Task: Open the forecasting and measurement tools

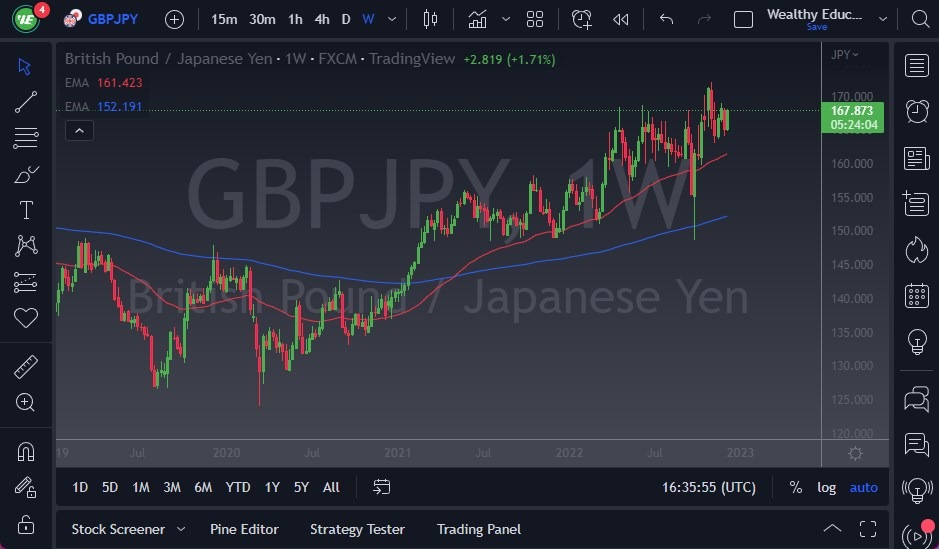Action: [x=26, y=282]
